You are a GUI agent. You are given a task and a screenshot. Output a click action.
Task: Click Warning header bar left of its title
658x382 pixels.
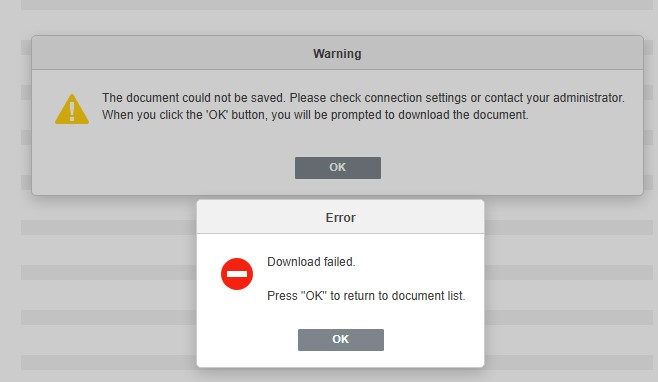click(x=168, y=53)
